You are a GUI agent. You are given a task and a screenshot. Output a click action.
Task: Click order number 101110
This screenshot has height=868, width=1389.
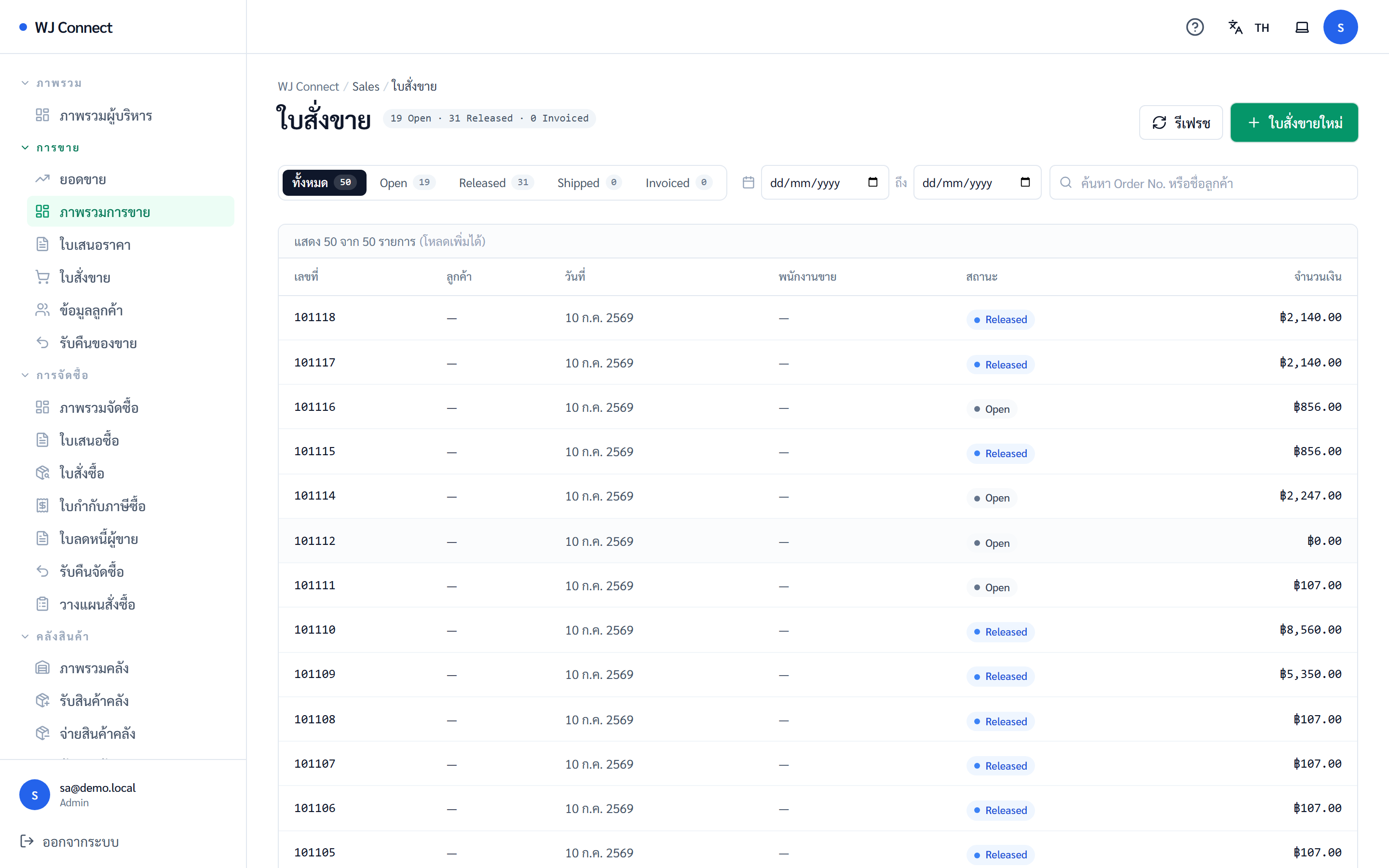click(314, 630)
